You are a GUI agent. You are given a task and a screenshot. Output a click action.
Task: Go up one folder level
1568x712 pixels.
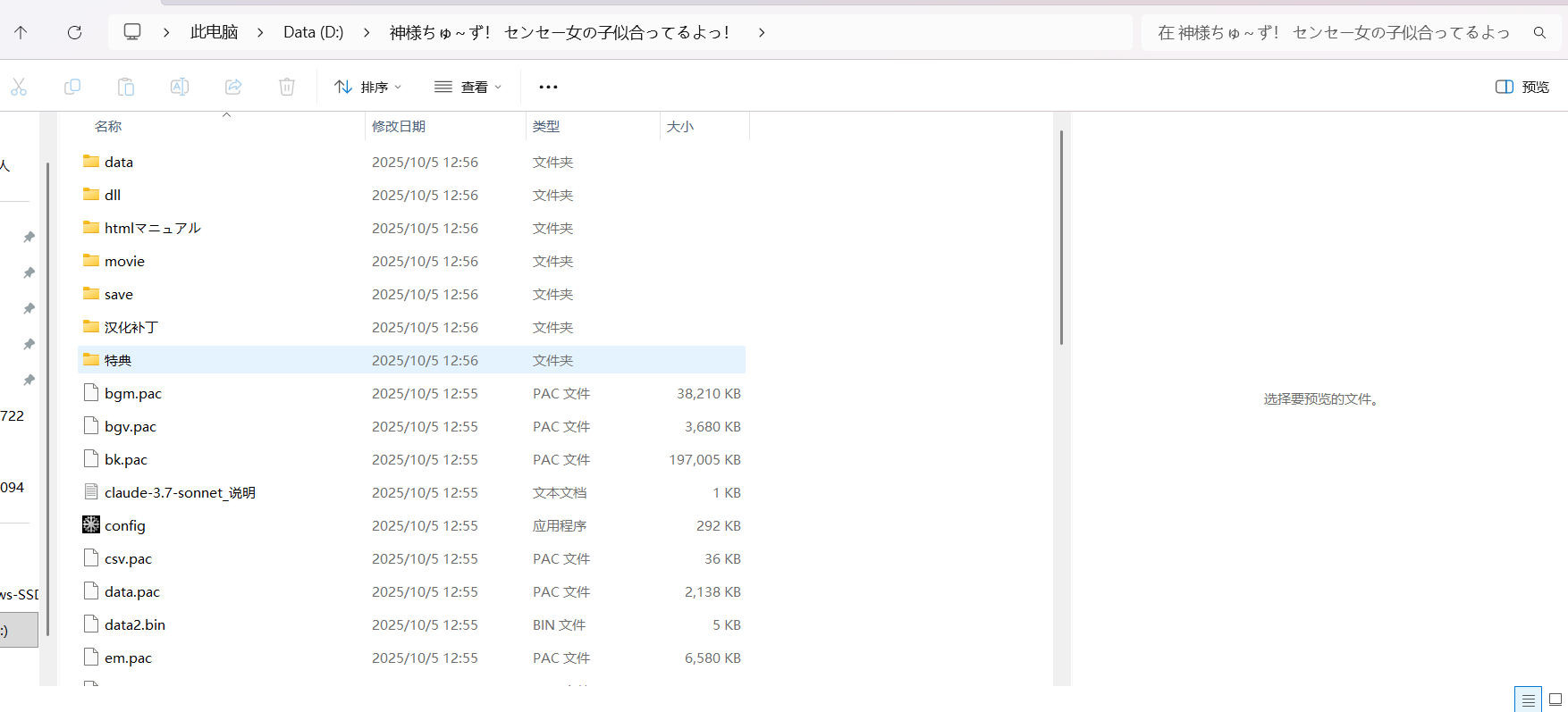tap(21, 32)
